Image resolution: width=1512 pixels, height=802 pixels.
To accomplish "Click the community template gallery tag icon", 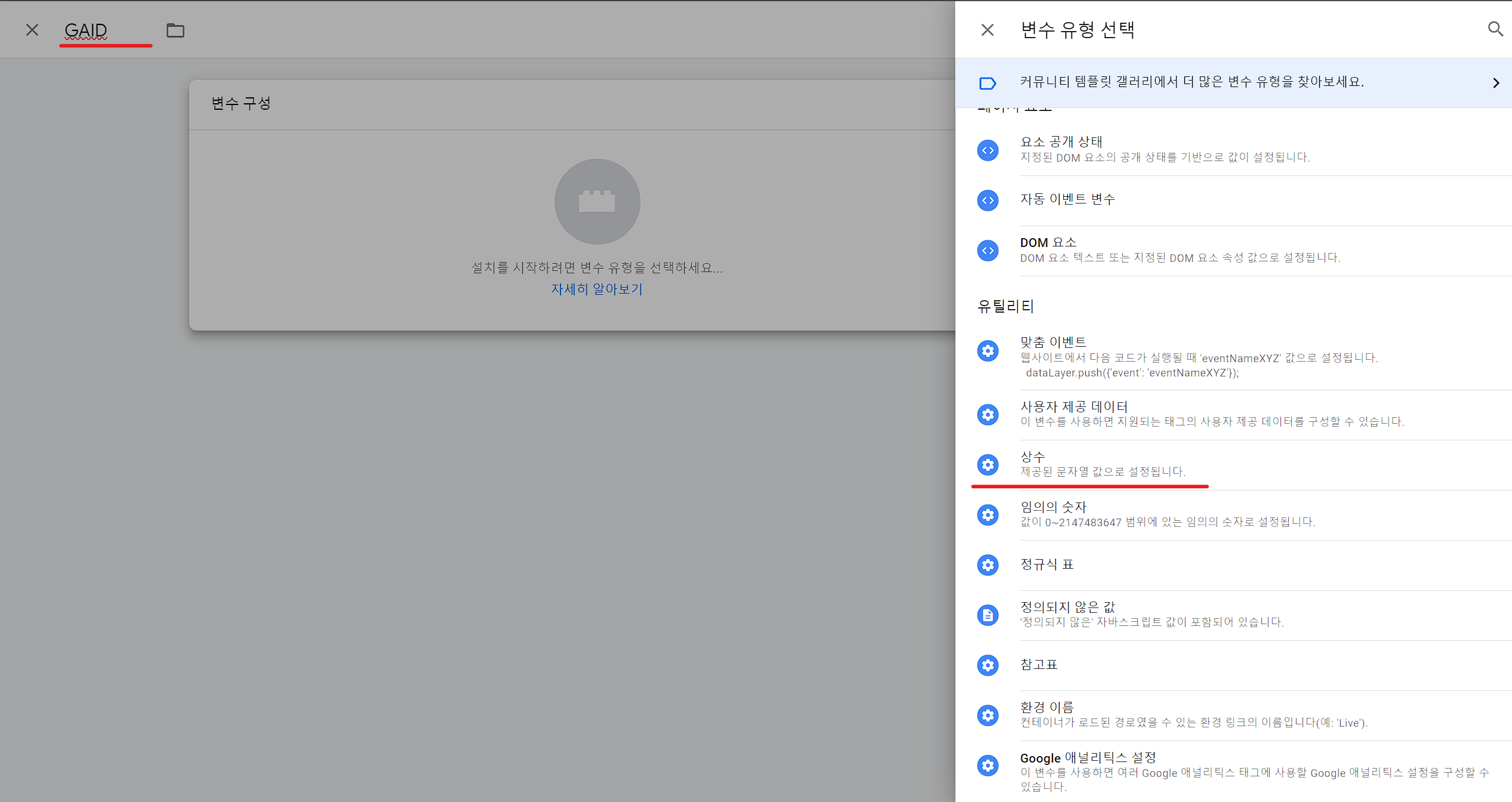I will pos(988,84).
